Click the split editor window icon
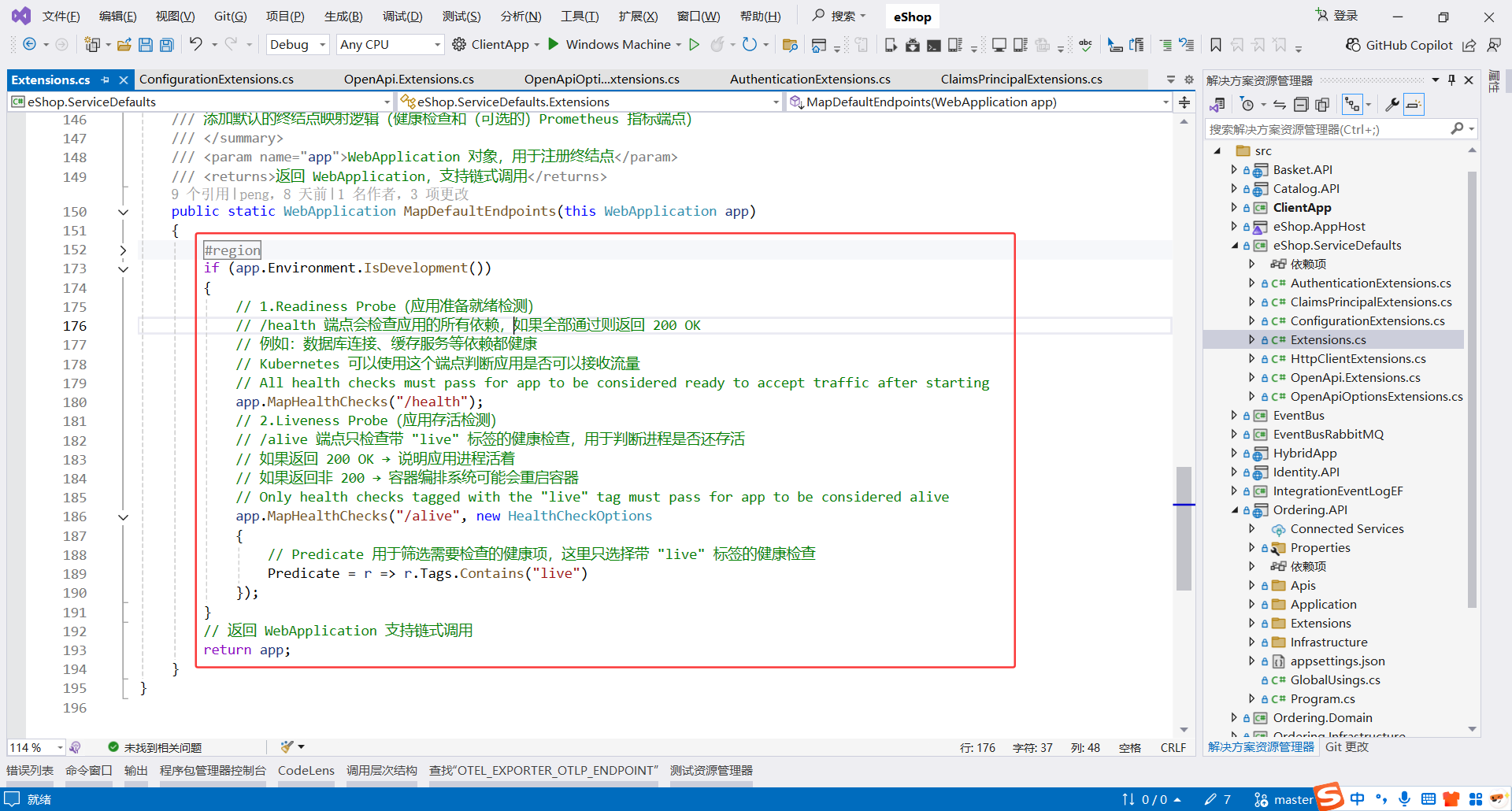 click(x=1184, y=102)
